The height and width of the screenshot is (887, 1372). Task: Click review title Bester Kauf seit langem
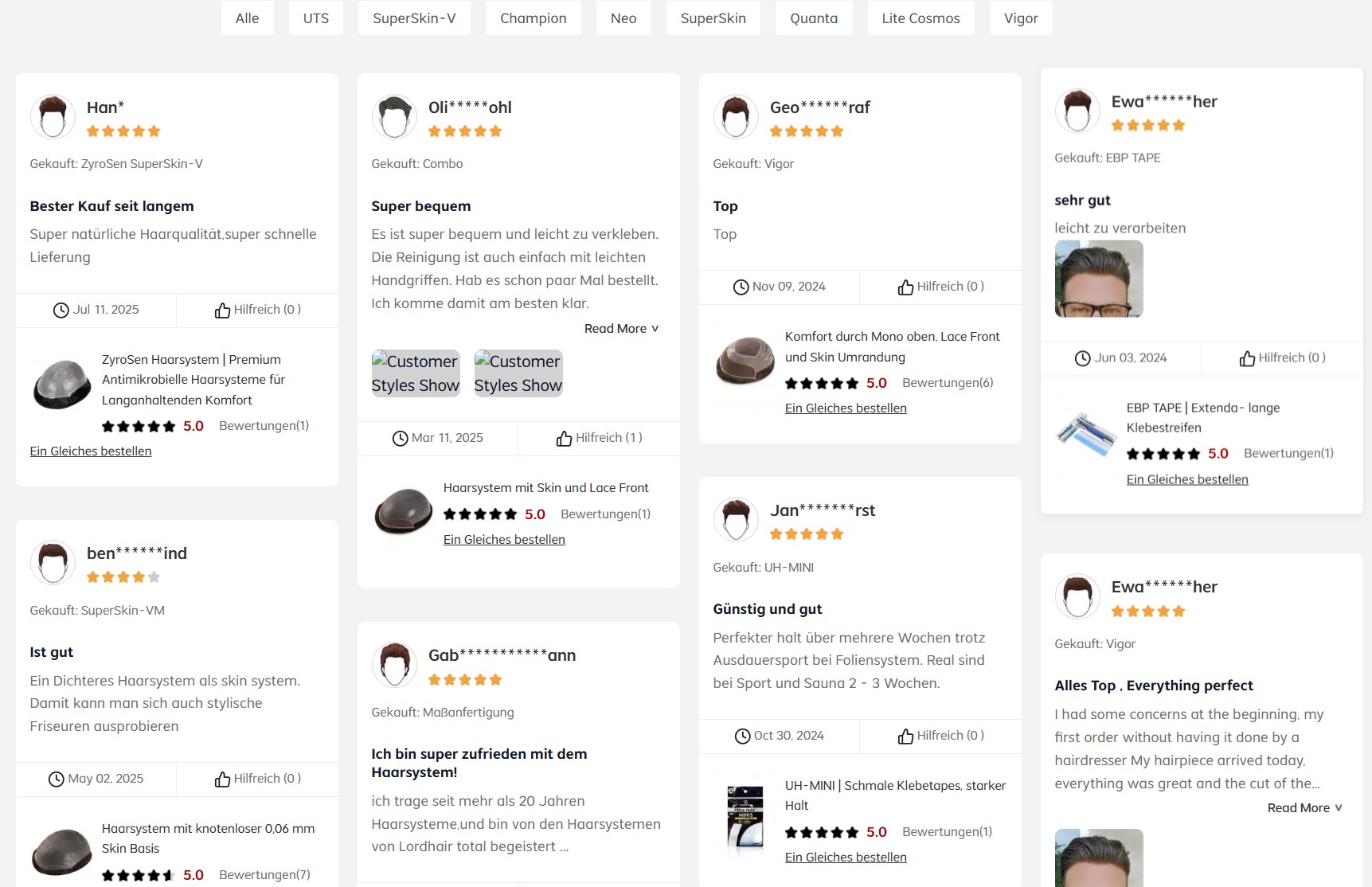click(111, 206)
